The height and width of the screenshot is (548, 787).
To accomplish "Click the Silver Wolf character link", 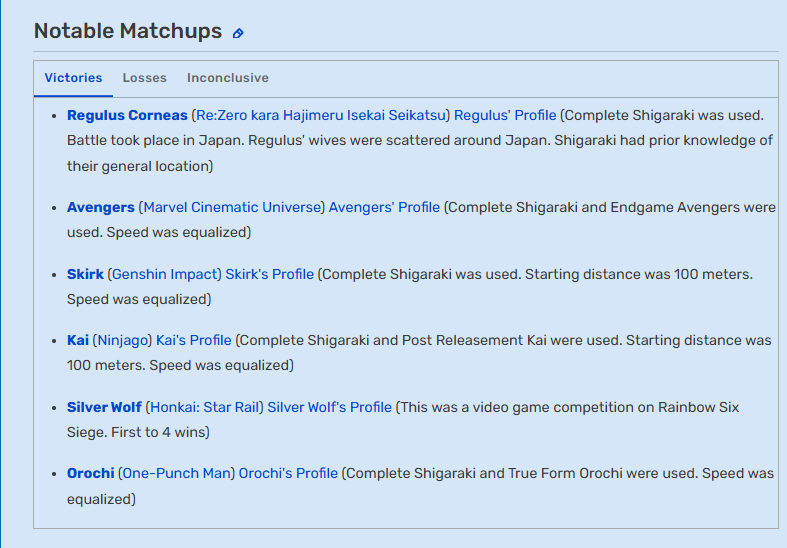I will pyautogui.click(x=104, y=407).
